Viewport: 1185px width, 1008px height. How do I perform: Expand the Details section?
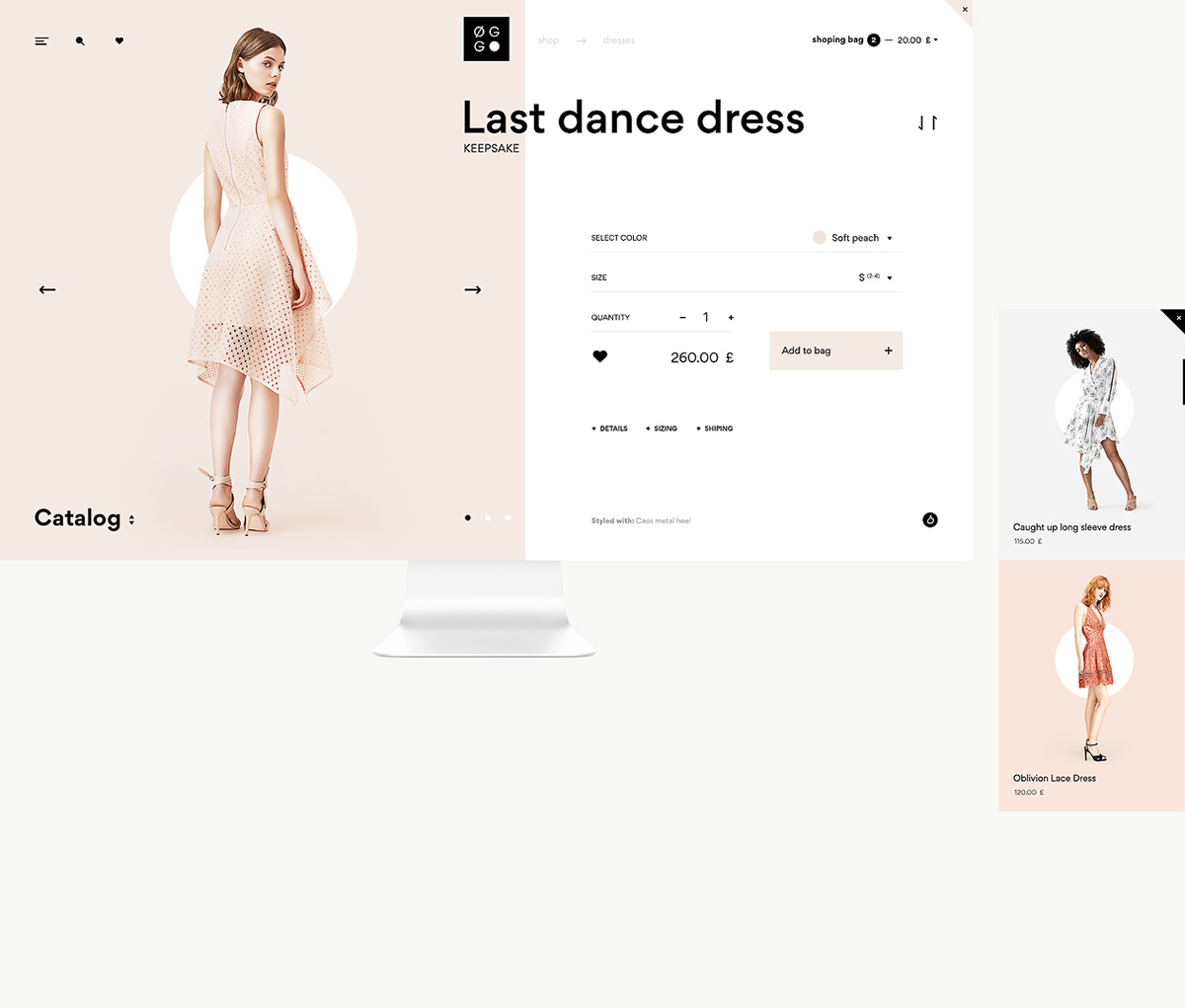click(609, 428)
